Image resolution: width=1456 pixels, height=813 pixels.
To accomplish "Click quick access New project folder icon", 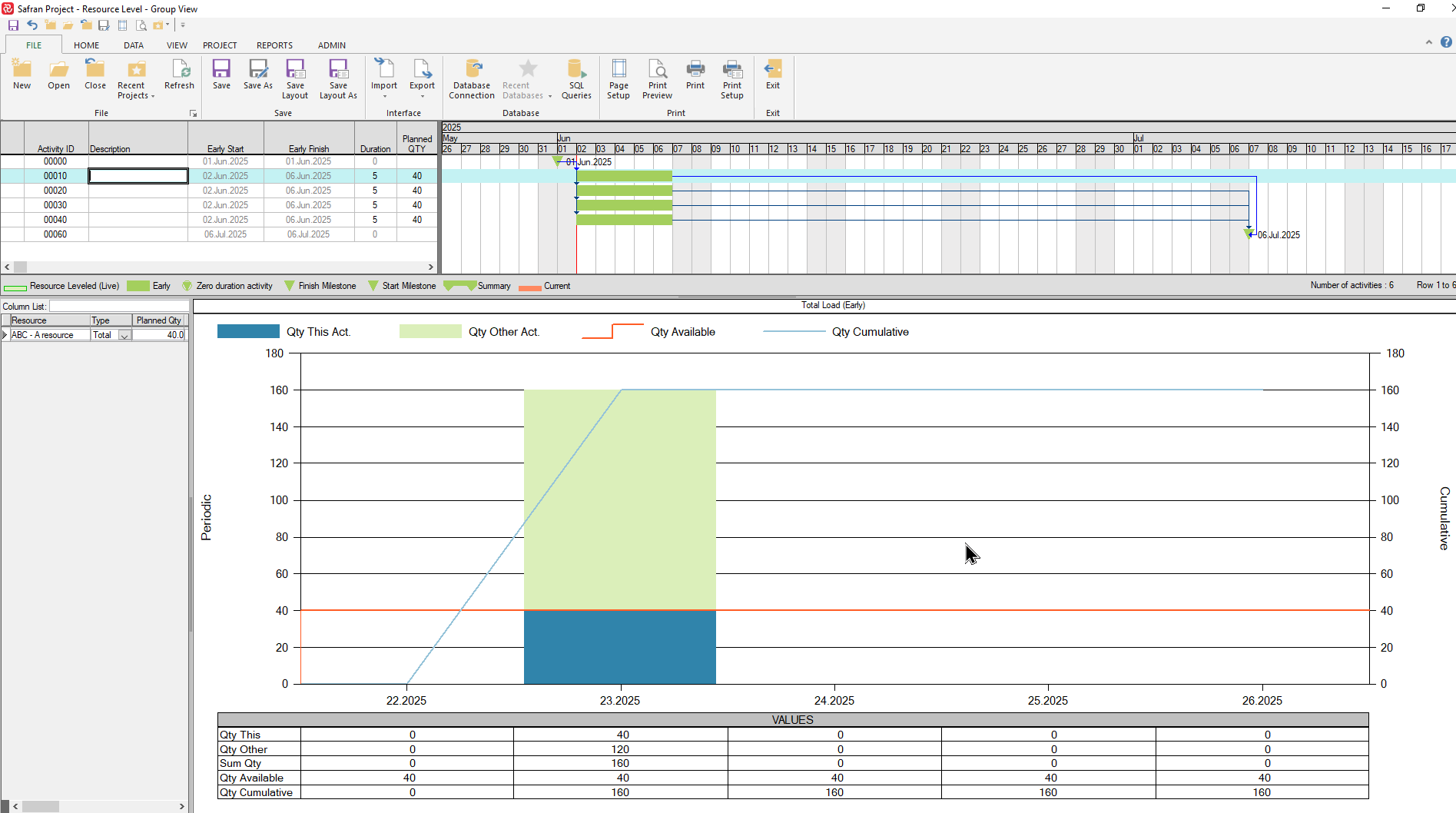I will tap(50, 25).
